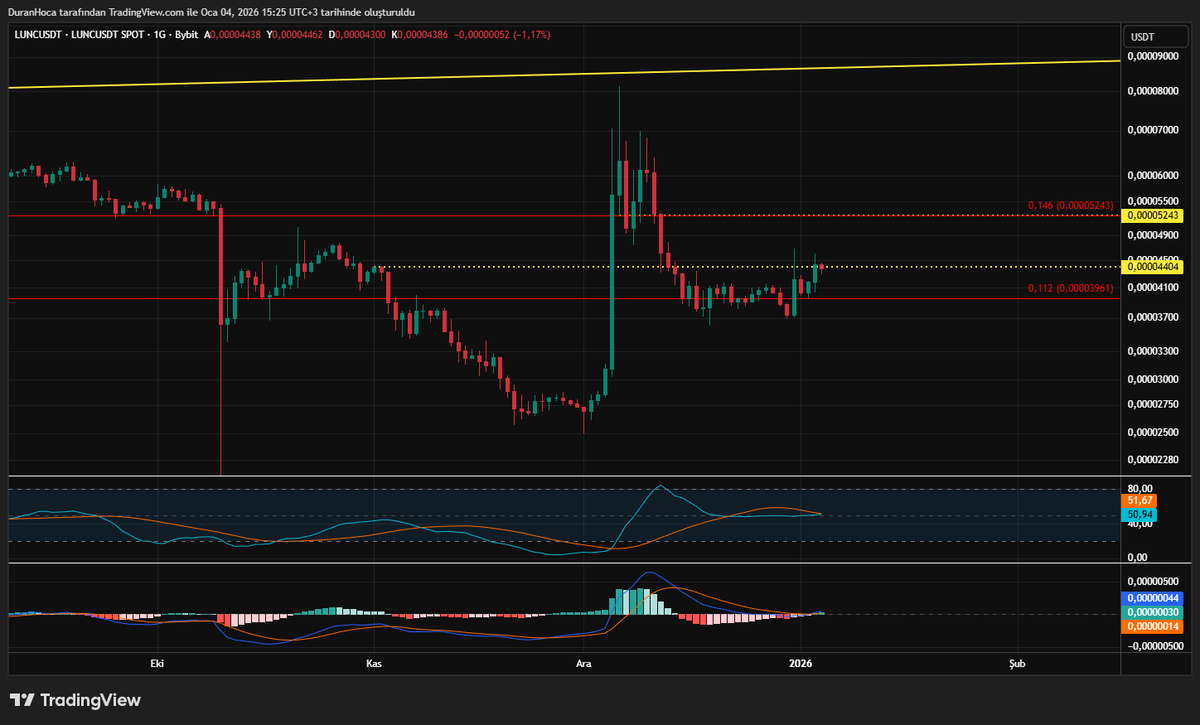Click the 0,00003700 price scale label
The width and height of the screenshot is (1200, 725).
[x=1154, y=317]
